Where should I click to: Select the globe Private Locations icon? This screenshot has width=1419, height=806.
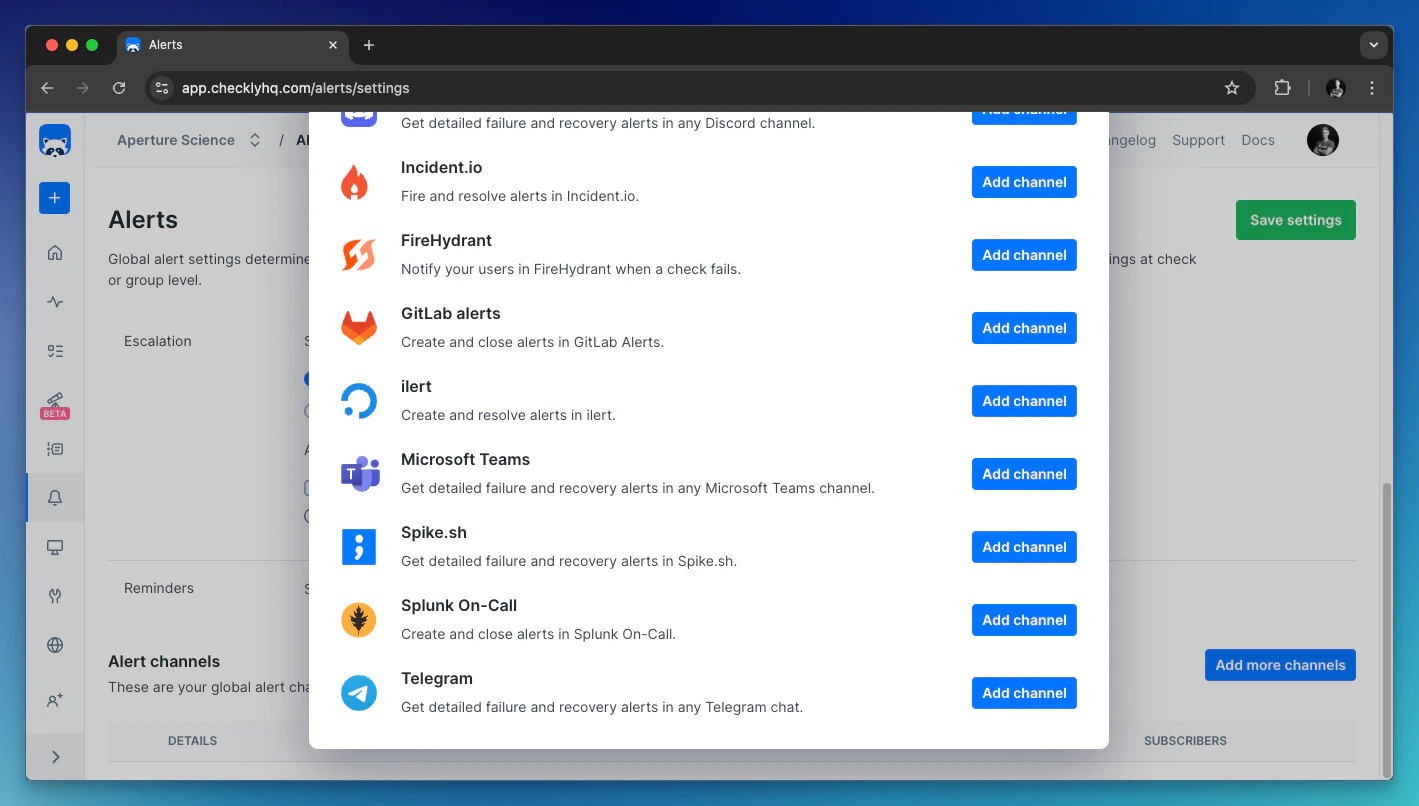coord(54,645)
